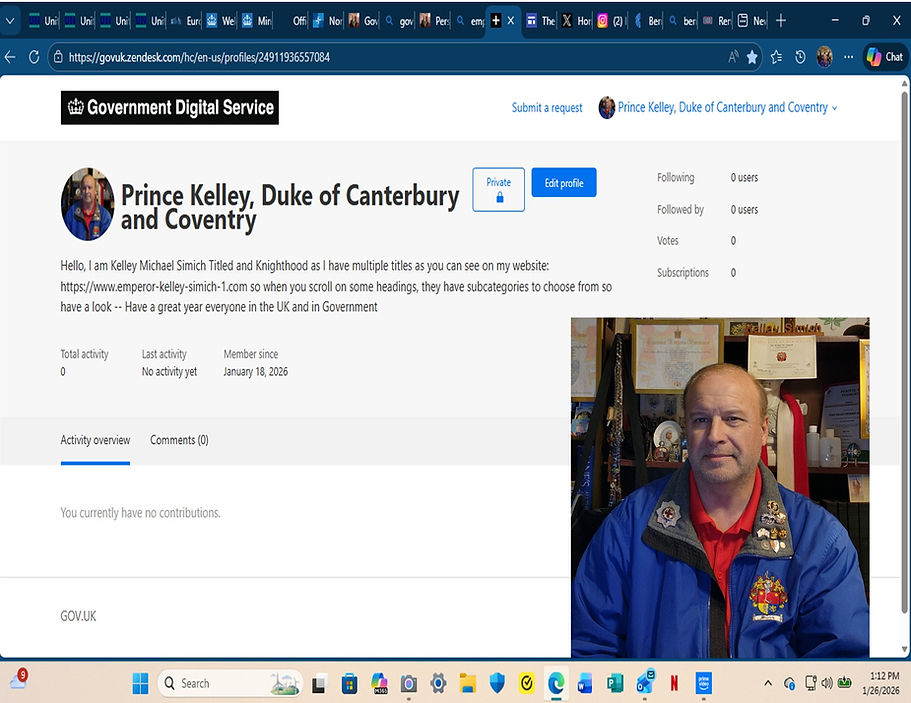The height and width of the screenshot is (703, 911).
Task: Expand the Prince Kelley user menu
Action: pyautogui.click(x=727, y=107)
